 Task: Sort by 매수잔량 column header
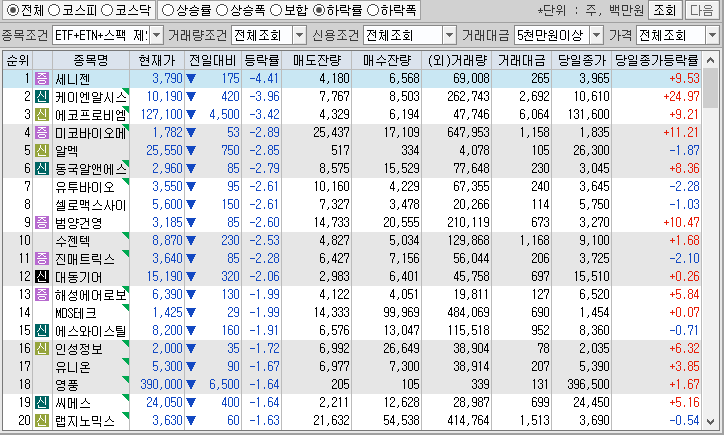click(x=386, y=60)
